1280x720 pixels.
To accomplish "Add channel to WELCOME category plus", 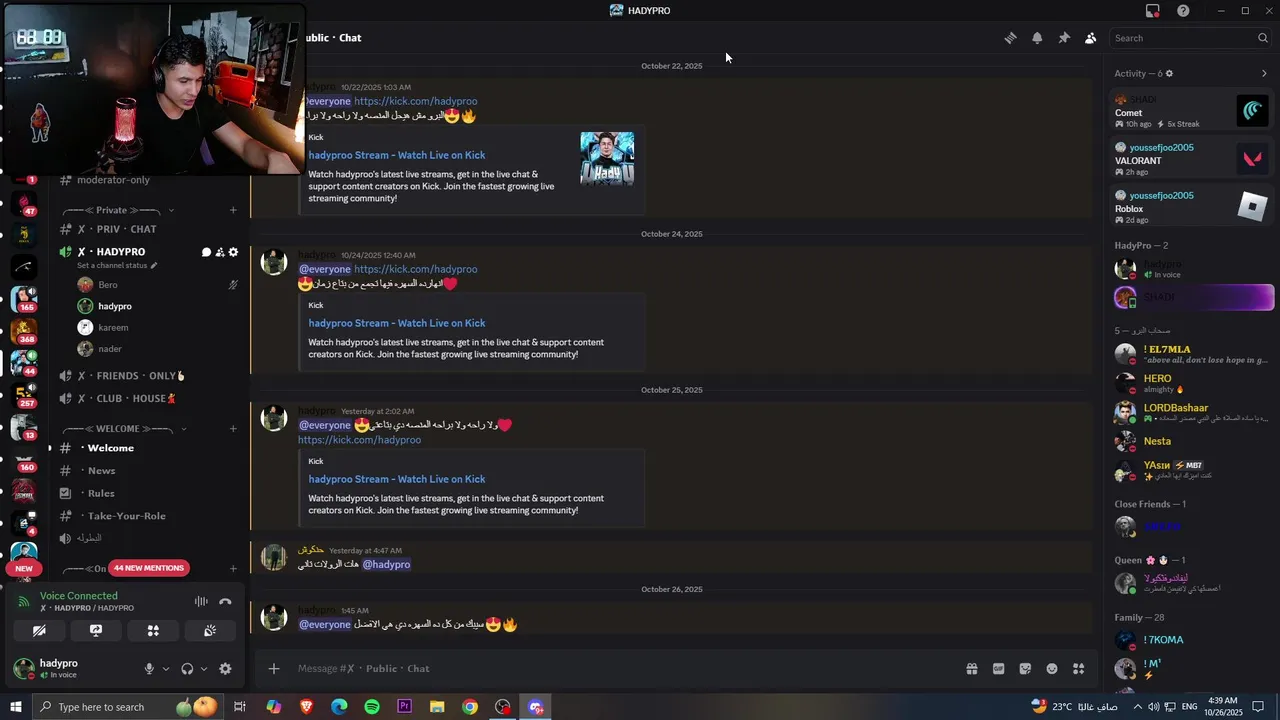I will click(x=233, y=429).
